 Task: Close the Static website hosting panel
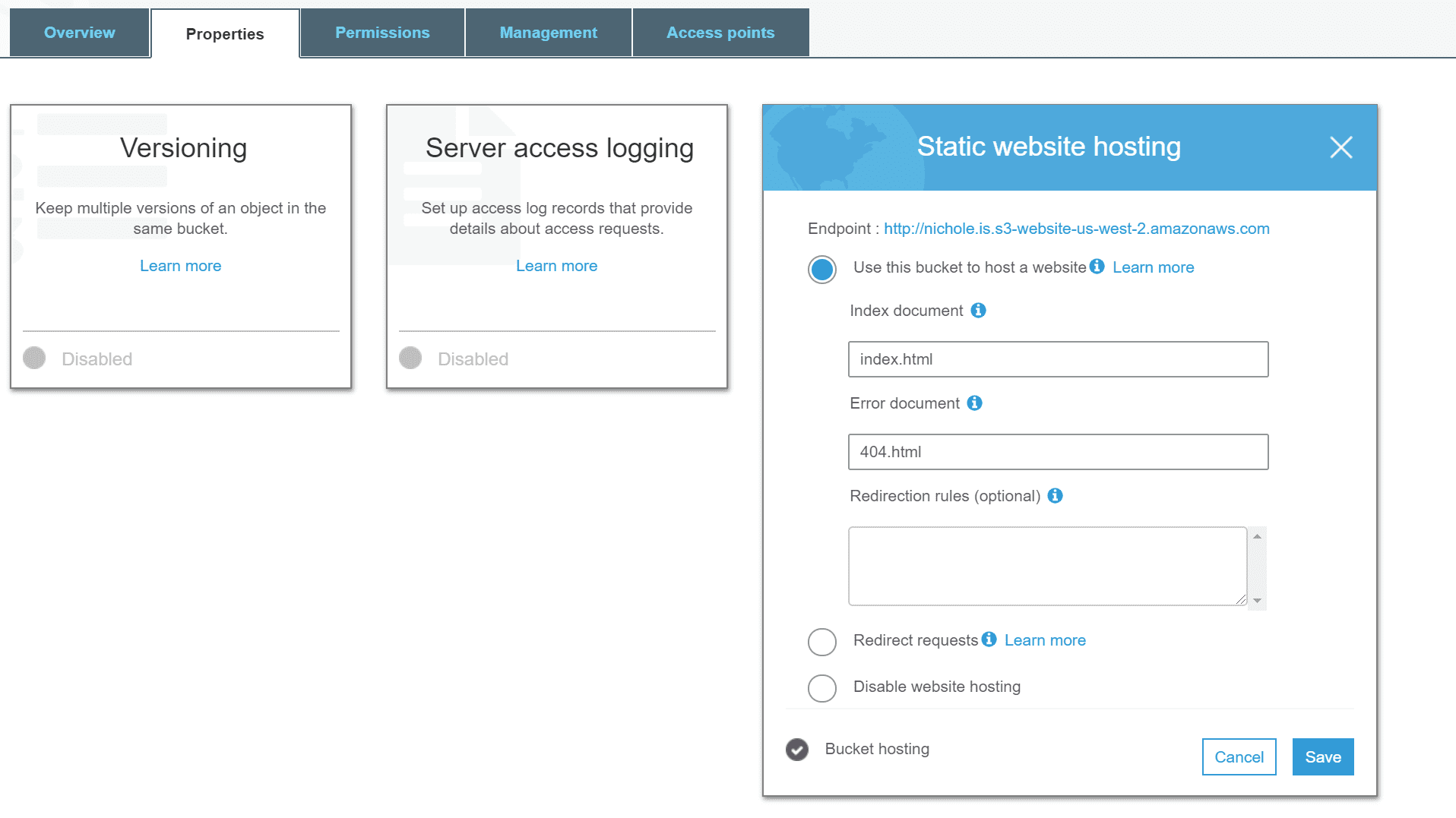(x=1340, y=147)
